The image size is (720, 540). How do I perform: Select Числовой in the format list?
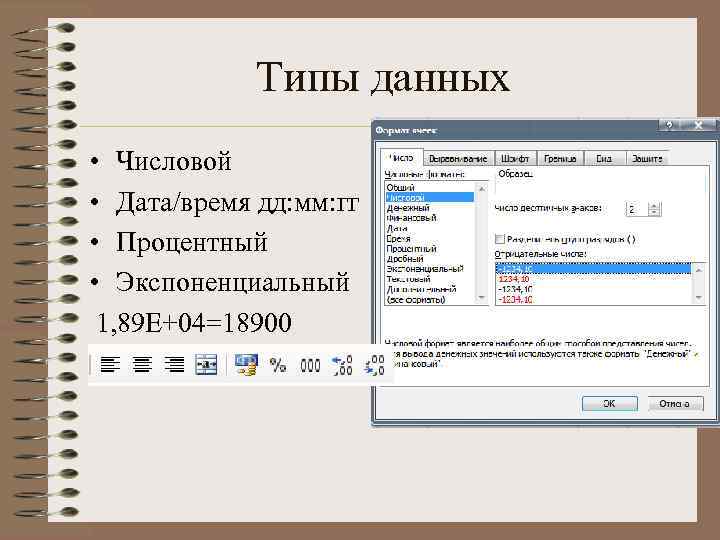pos(430,197)
